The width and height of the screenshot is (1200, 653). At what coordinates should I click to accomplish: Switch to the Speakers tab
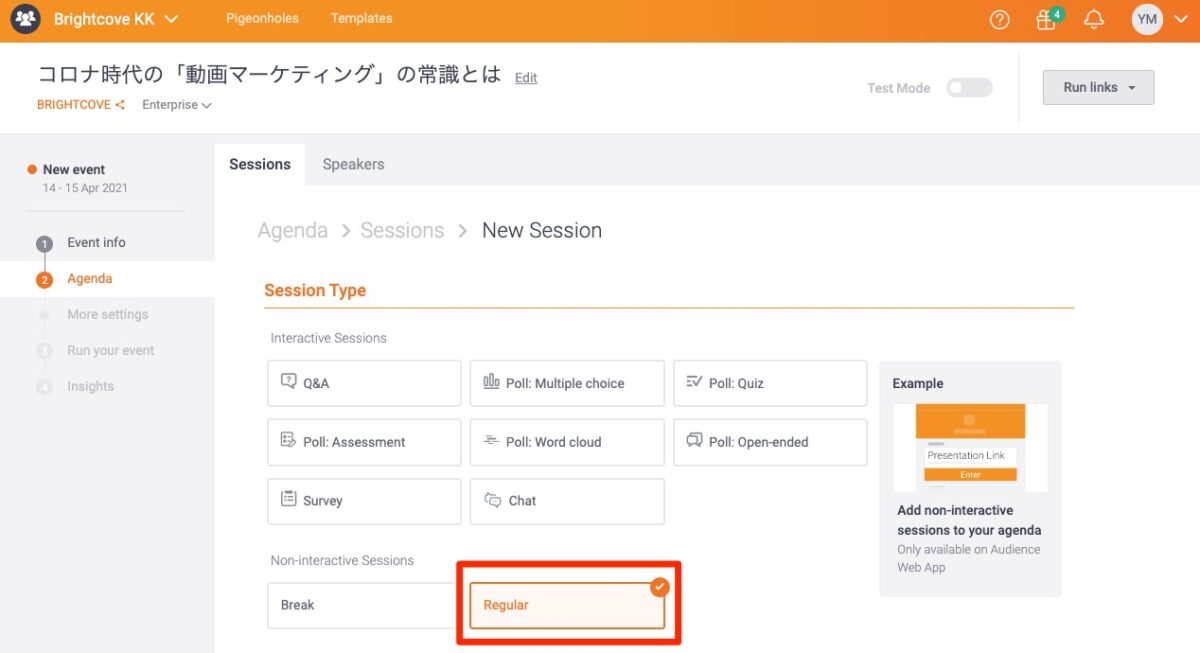tap(353, 164)
